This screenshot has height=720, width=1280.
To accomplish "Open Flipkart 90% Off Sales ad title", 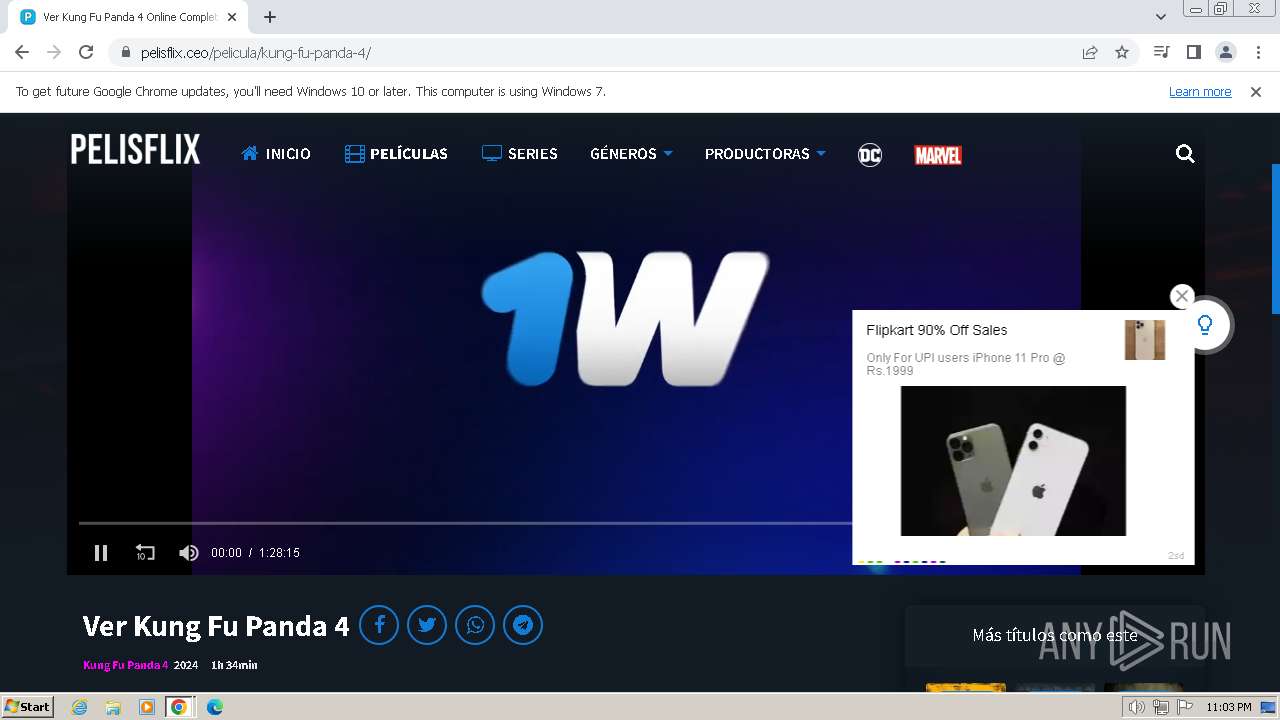I will click(937, 330).
